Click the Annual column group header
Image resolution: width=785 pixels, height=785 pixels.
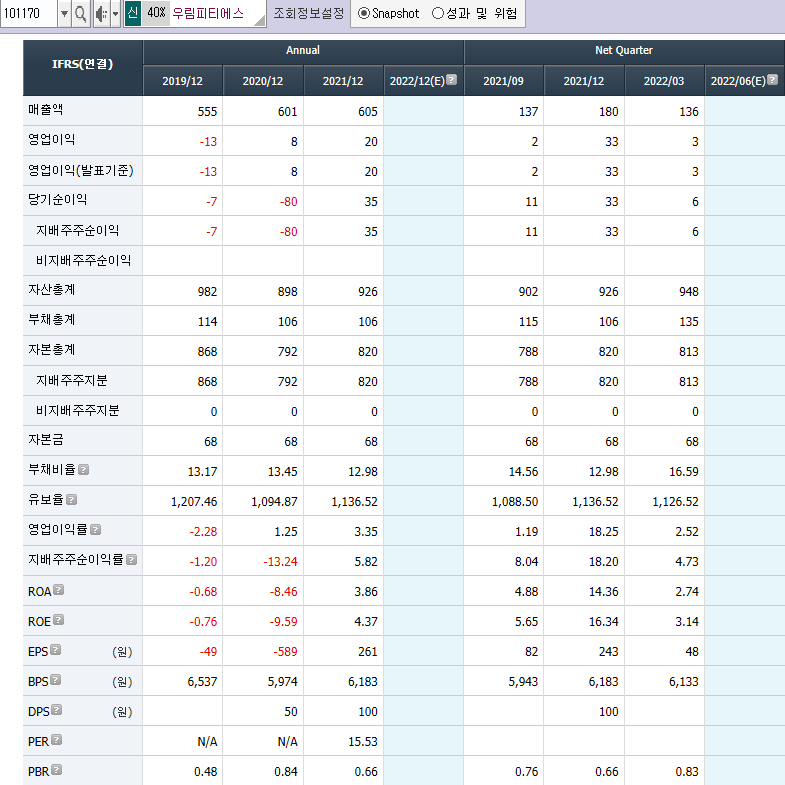pyautogui.click(x=303, y=51)
